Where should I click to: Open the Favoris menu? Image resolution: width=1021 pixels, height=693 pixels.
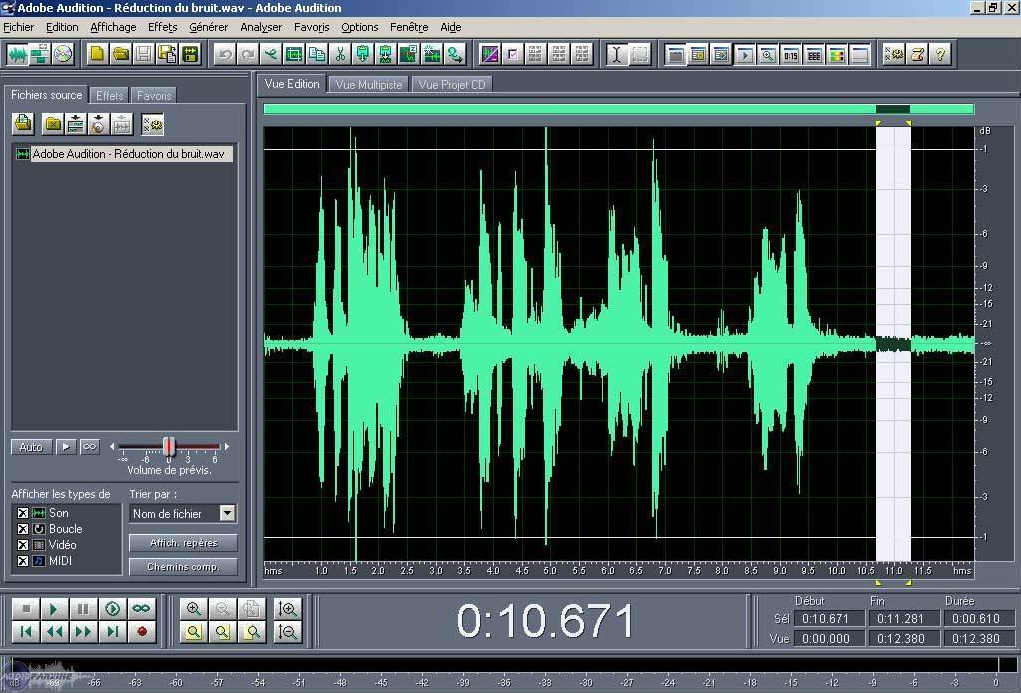tap(311, 27)
